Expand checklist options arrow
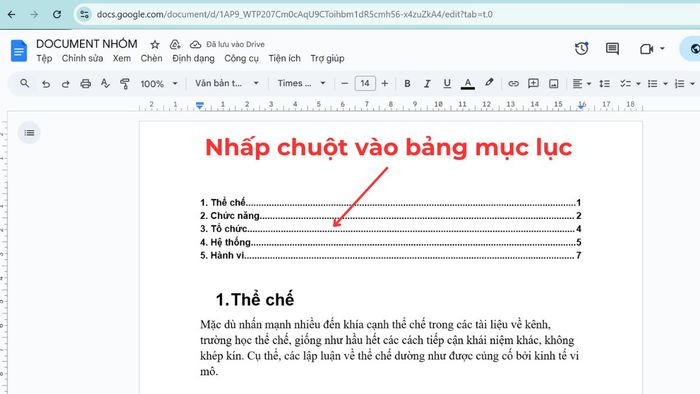The height and width of the screenshot is (394, 700). 638,84
